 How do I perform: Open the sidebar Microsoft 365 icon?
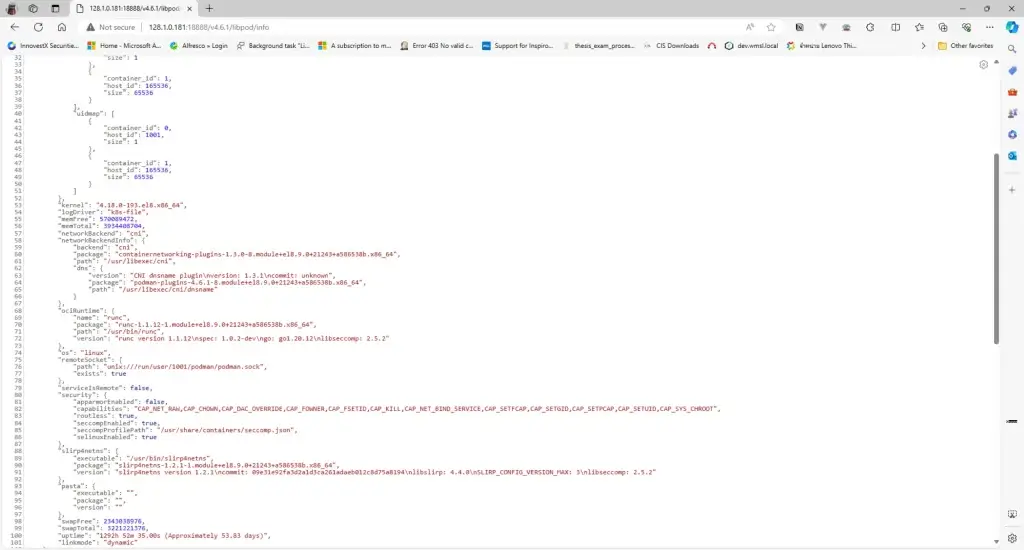point(1012,135)
